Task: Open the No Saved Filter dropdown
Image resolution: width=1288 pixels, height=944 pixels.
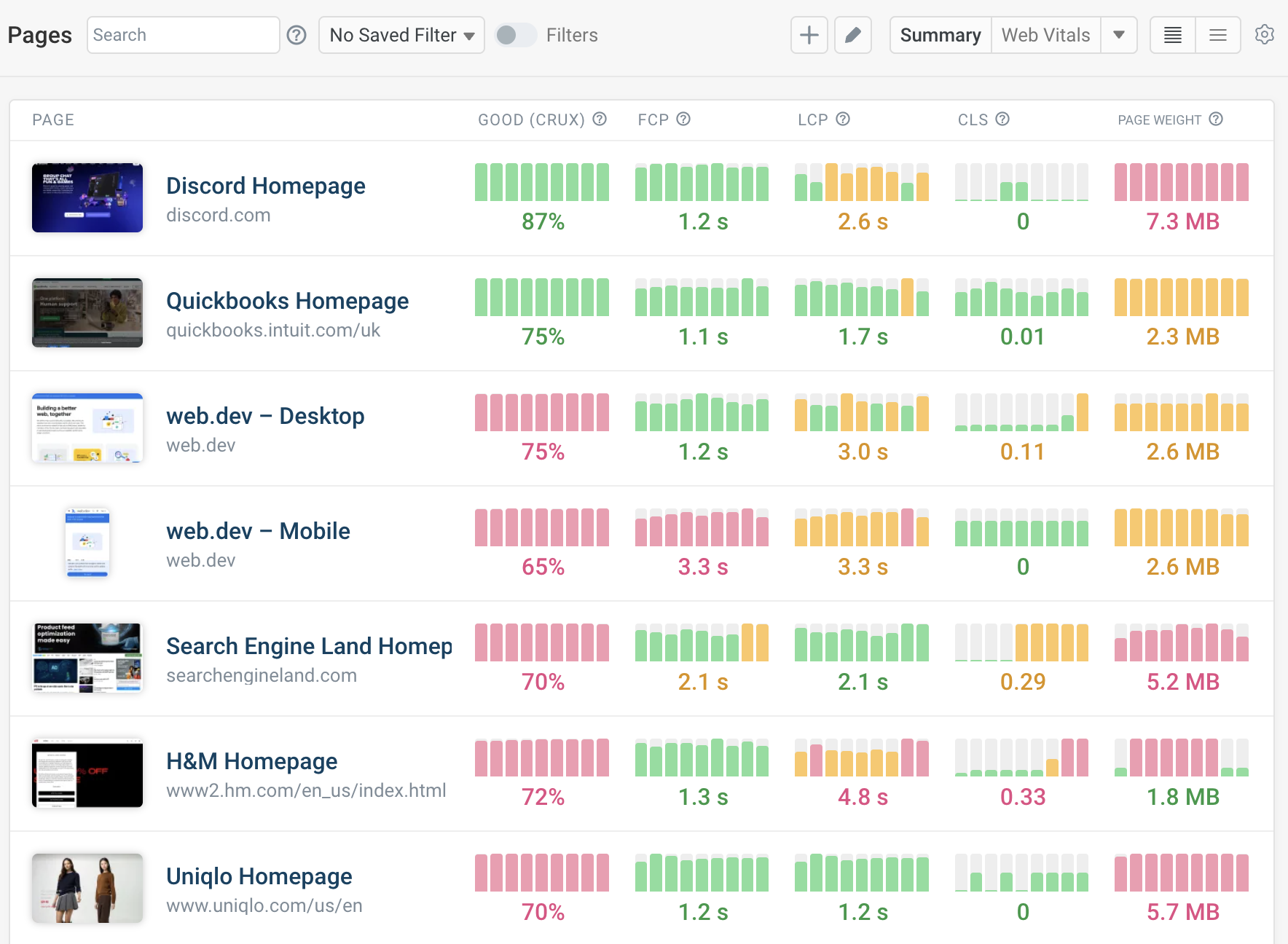Action: pyautogui.click(x=401, y=35)
